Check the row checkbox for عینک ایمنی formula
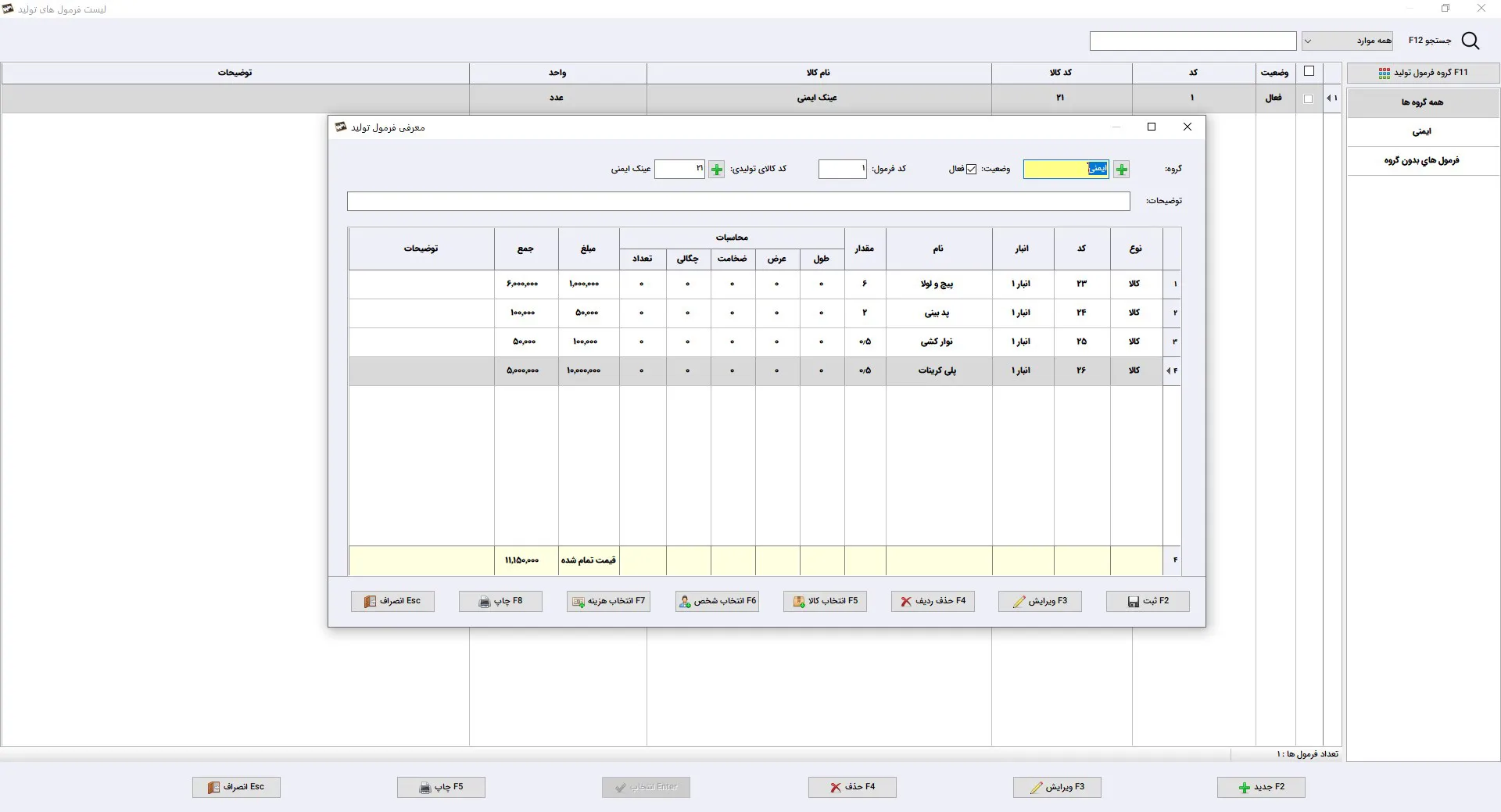 (x=1308, y=98)
